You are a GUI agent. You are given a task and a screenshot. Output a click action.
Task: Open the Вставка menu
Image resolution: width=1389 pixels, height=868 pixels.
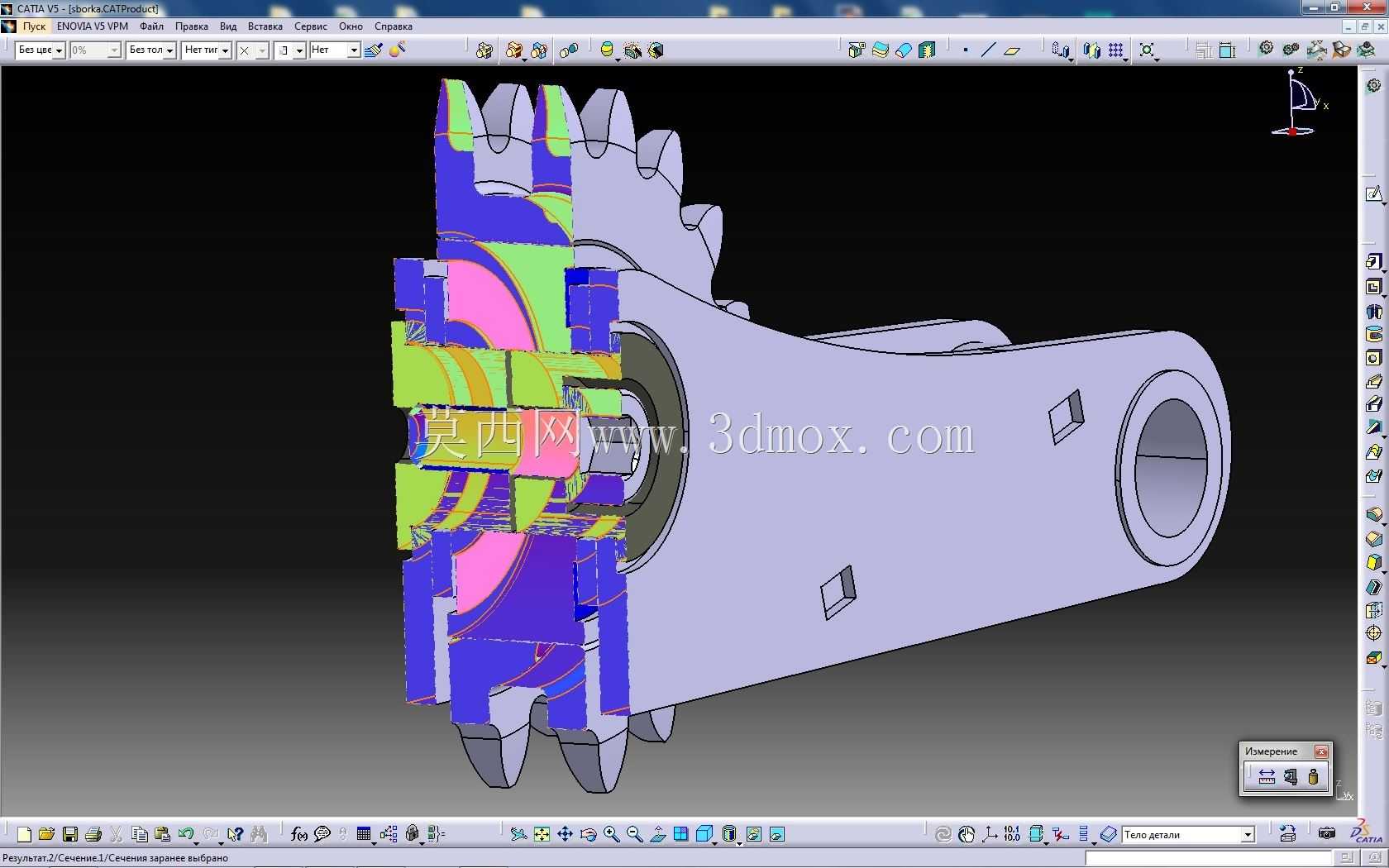(x=265, y=26)
